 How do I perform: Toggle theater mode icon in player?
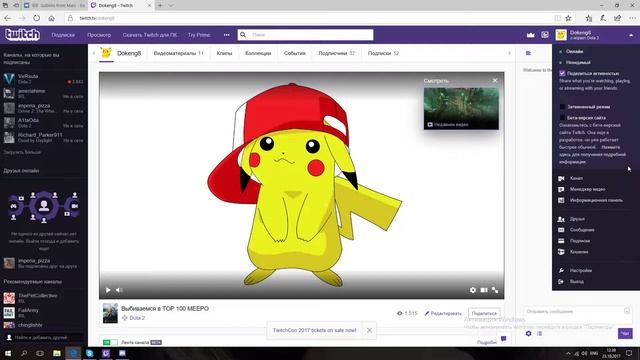click(484, 290)
